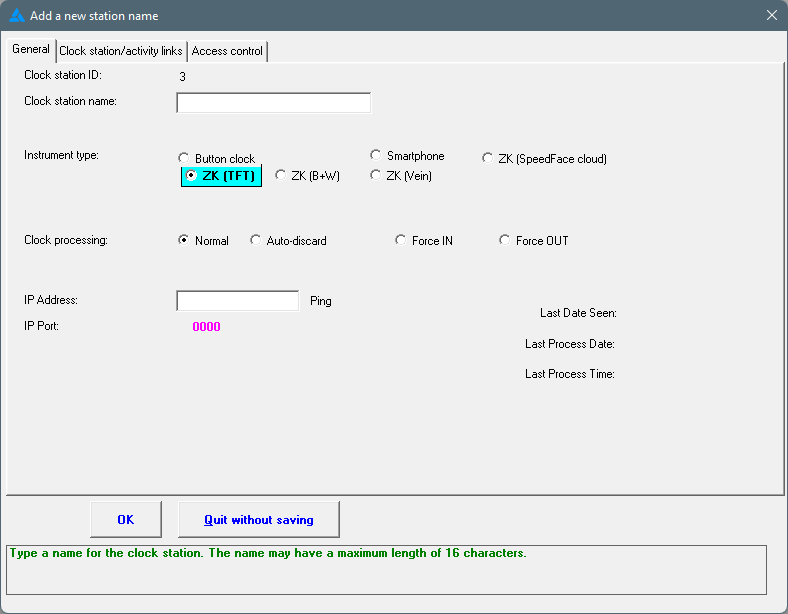This screenshot has width=788, height=614.
Task: Click the Last Date Seen label
Action: (x=578, y=313)
